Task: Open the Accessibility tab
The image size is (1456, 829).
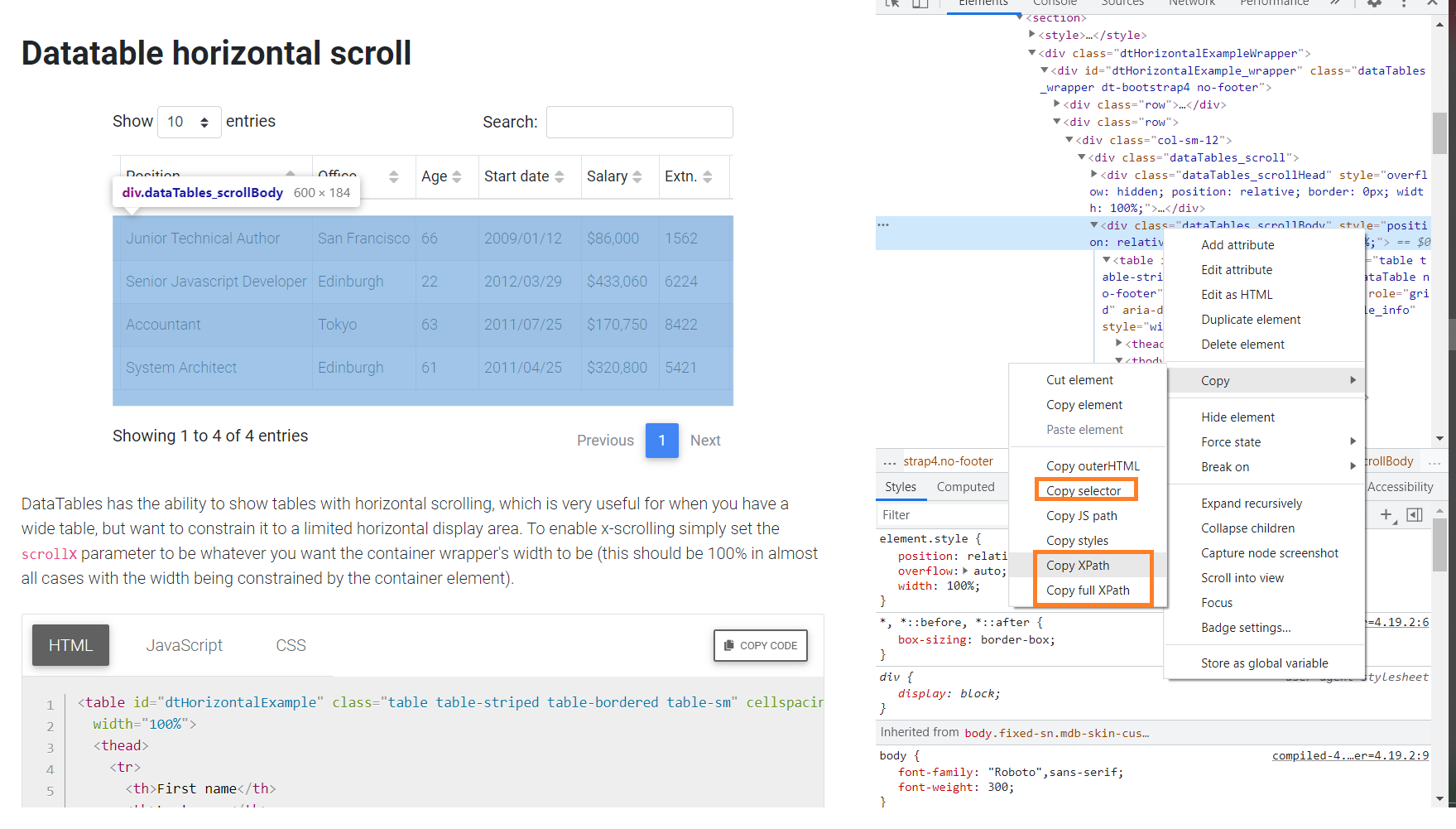Action: point(1400,487)
